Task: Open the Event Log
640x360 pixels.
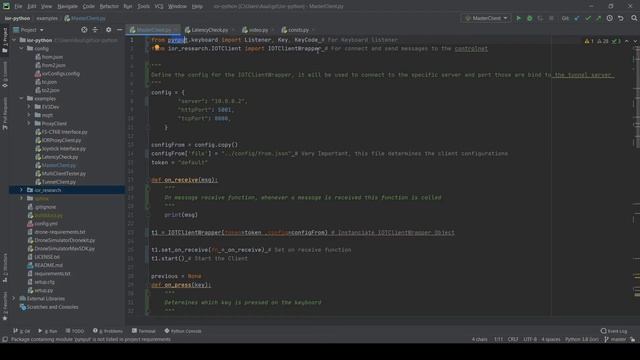Action: [x=613, y=331]
